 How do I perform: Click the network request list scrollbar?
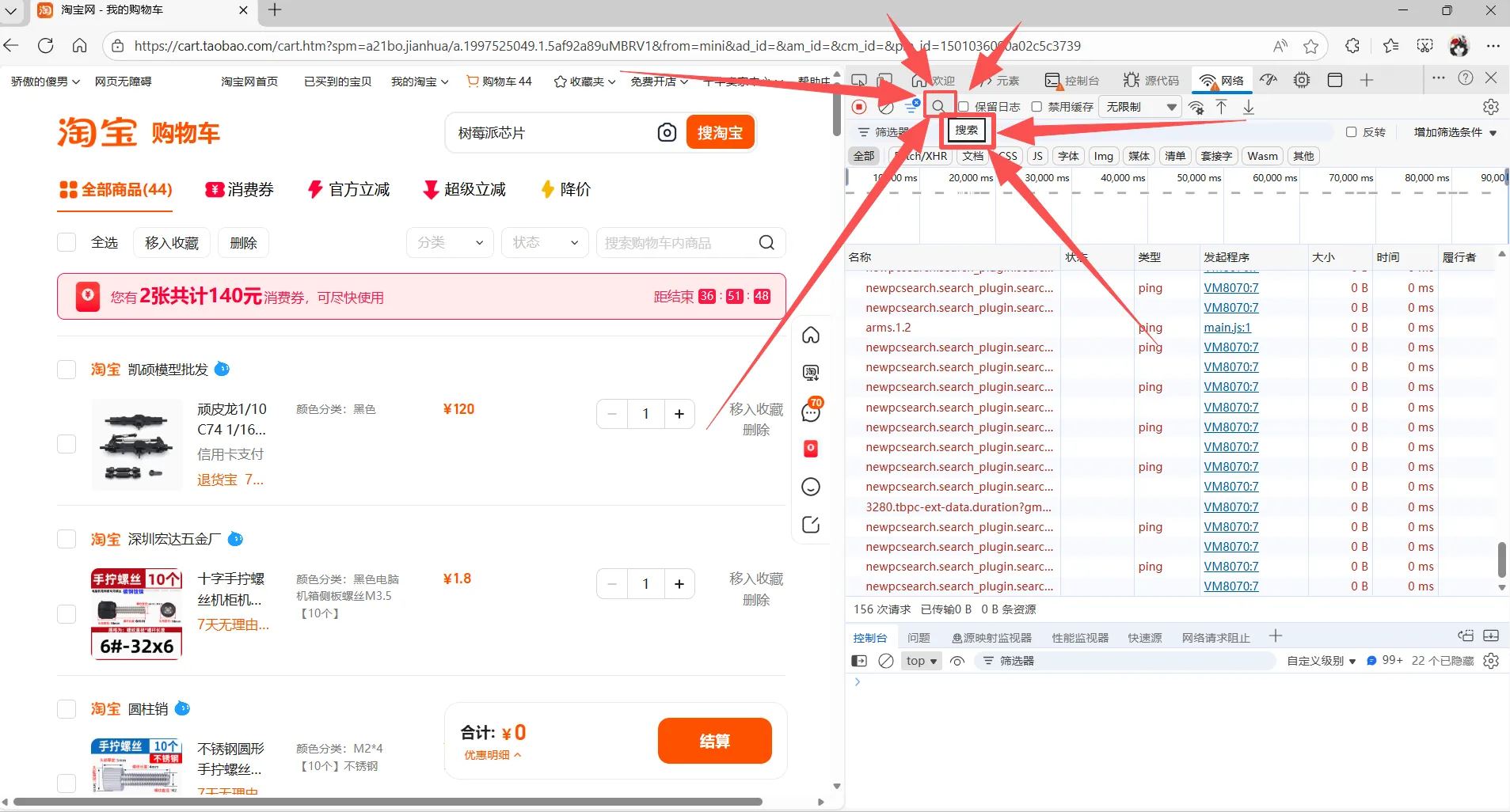[x=1502, y=559]
